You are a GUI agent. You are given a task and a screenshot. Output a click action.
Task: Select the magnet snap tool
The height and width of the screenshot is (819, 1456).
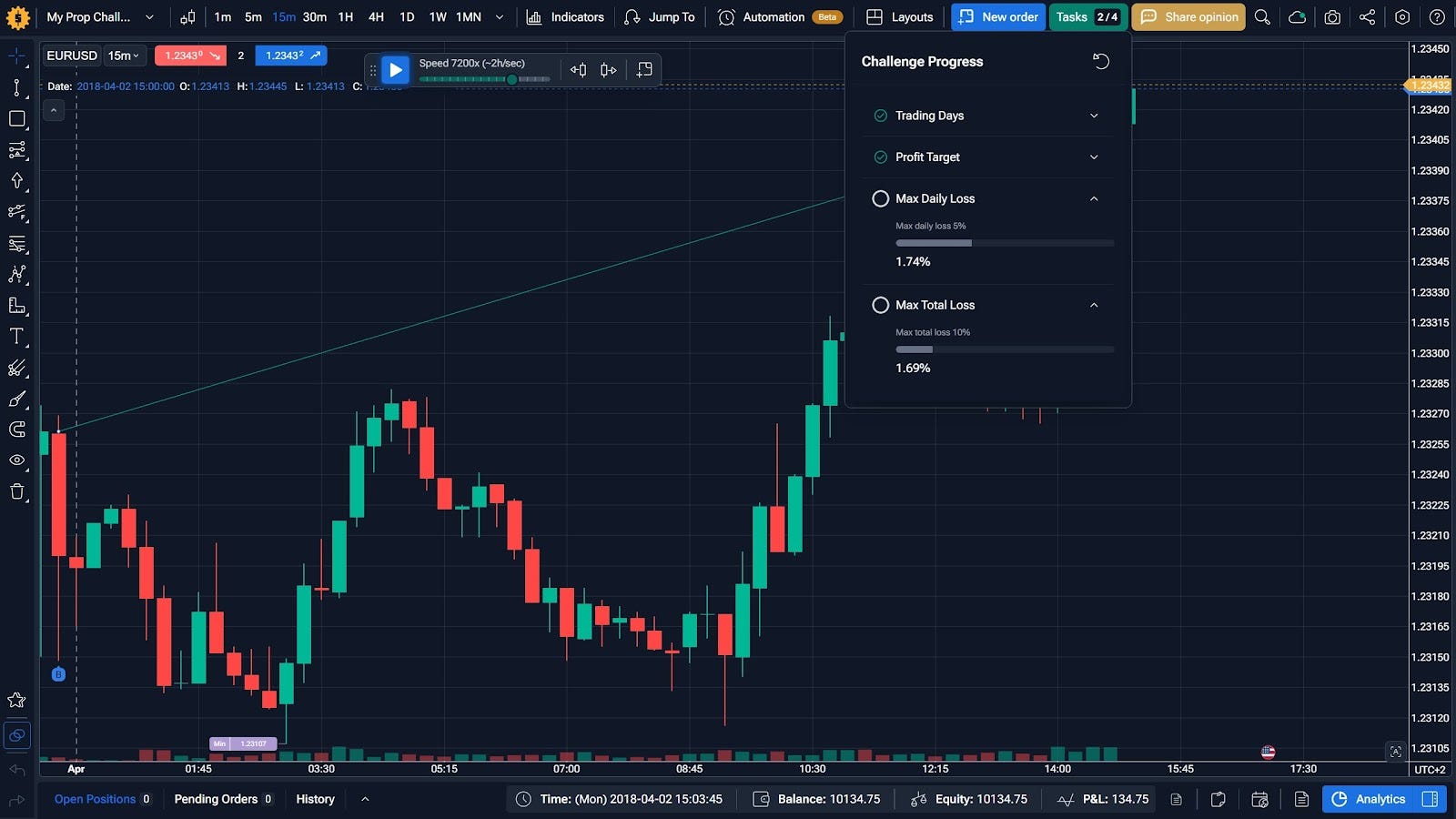(16, 430)
